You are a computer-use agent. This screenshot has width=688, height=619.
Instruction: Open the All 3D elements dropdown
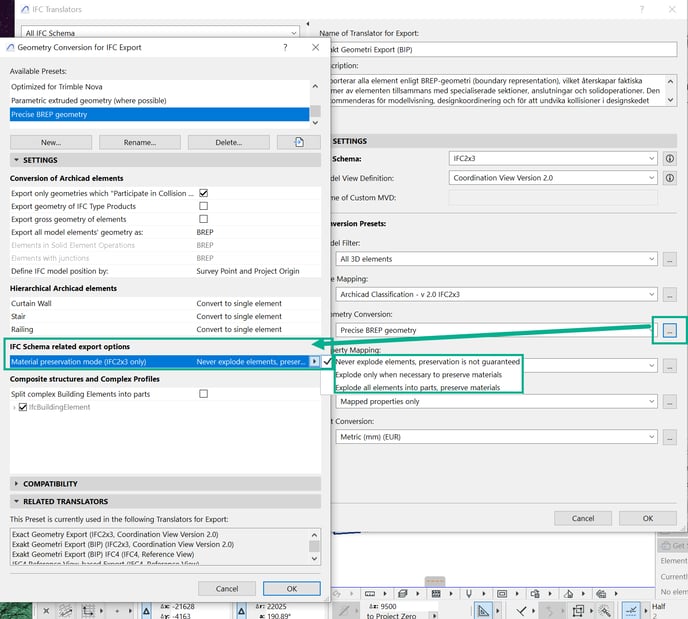coord(496,259)
